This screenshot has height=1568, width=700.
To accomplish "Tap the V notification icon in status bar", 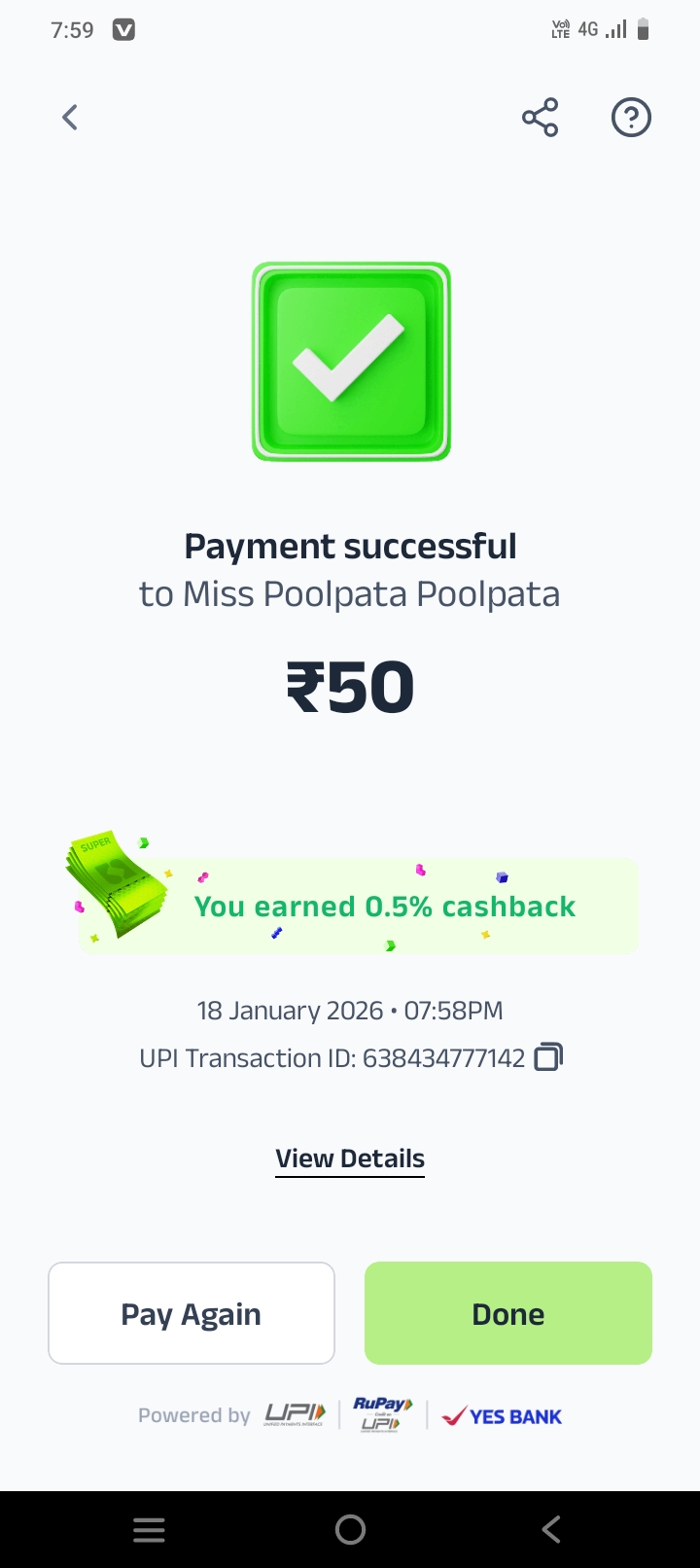I will point(123,30).
